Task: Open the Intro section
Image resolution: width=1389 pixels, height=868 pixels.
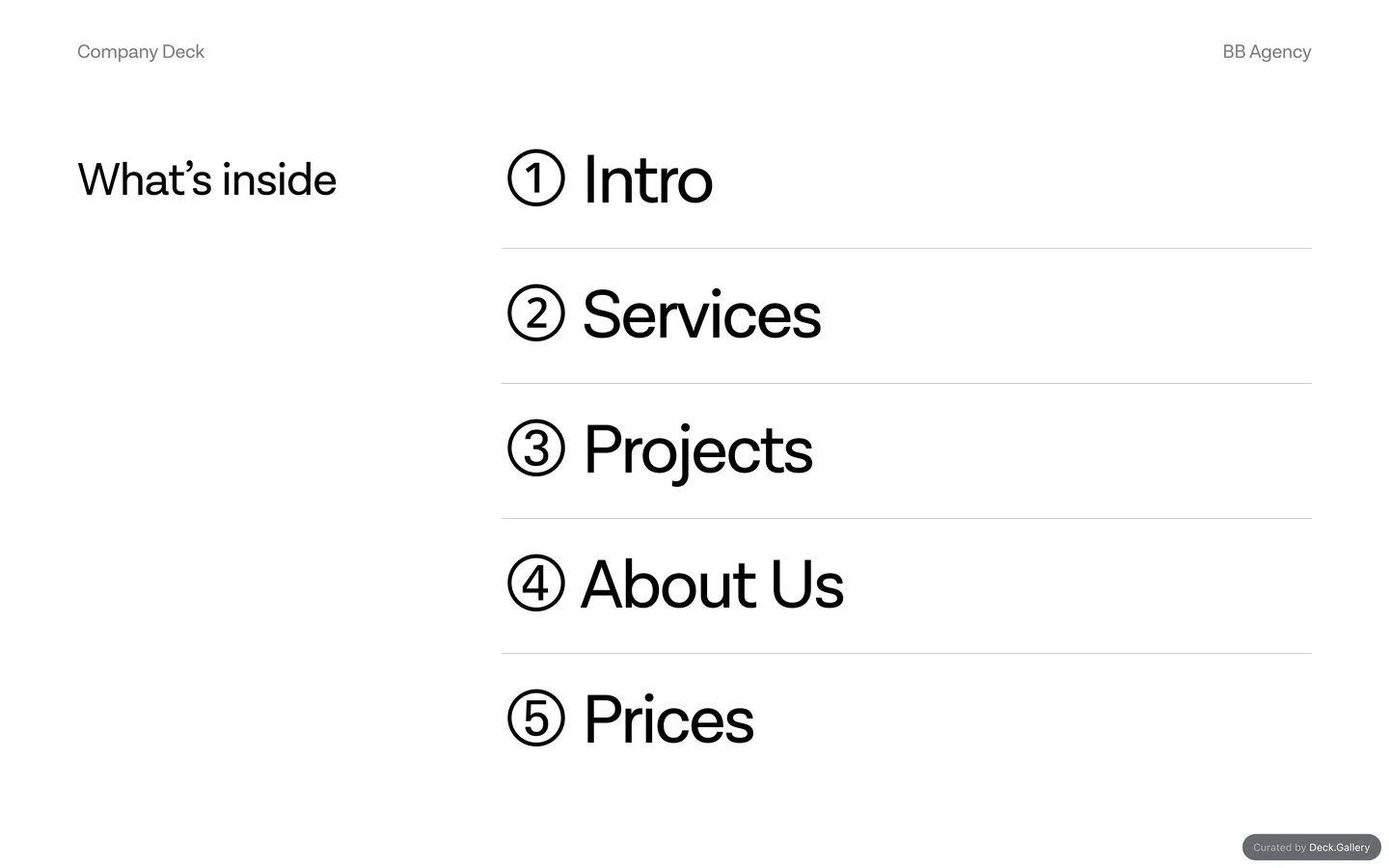Action: [x=648, y=179]
